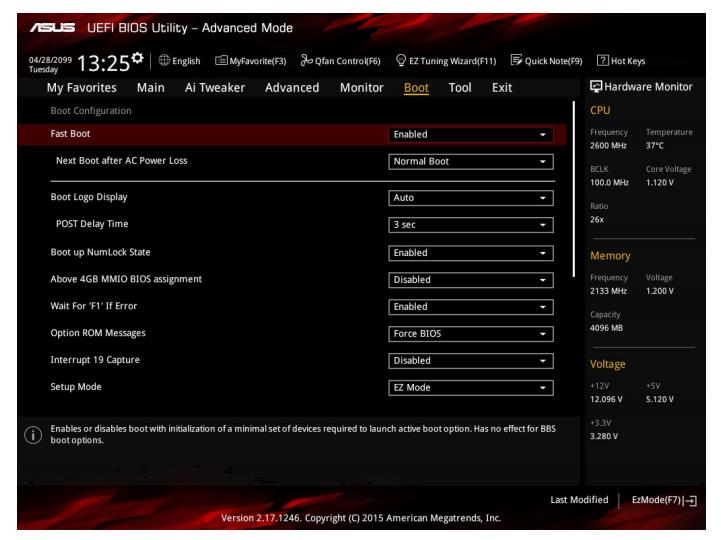Go to the Exit tab

pyautogui.click(x=502, y=87)
